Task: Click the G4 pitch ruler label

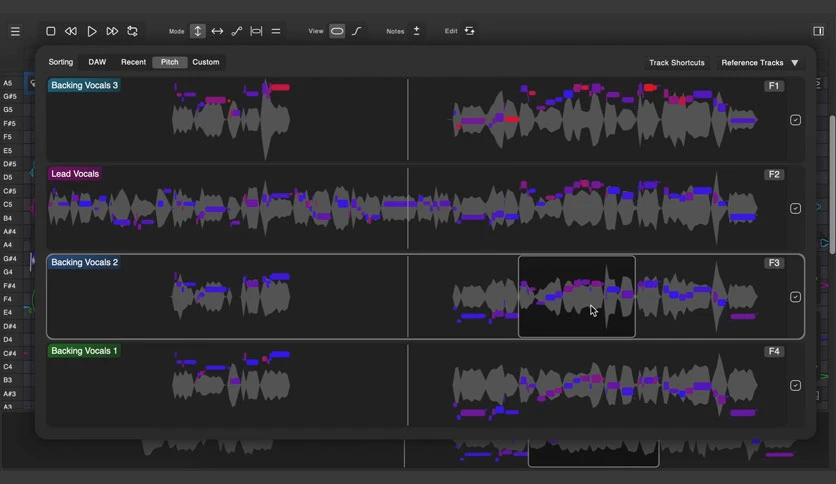Action: (x=7, y=272)
